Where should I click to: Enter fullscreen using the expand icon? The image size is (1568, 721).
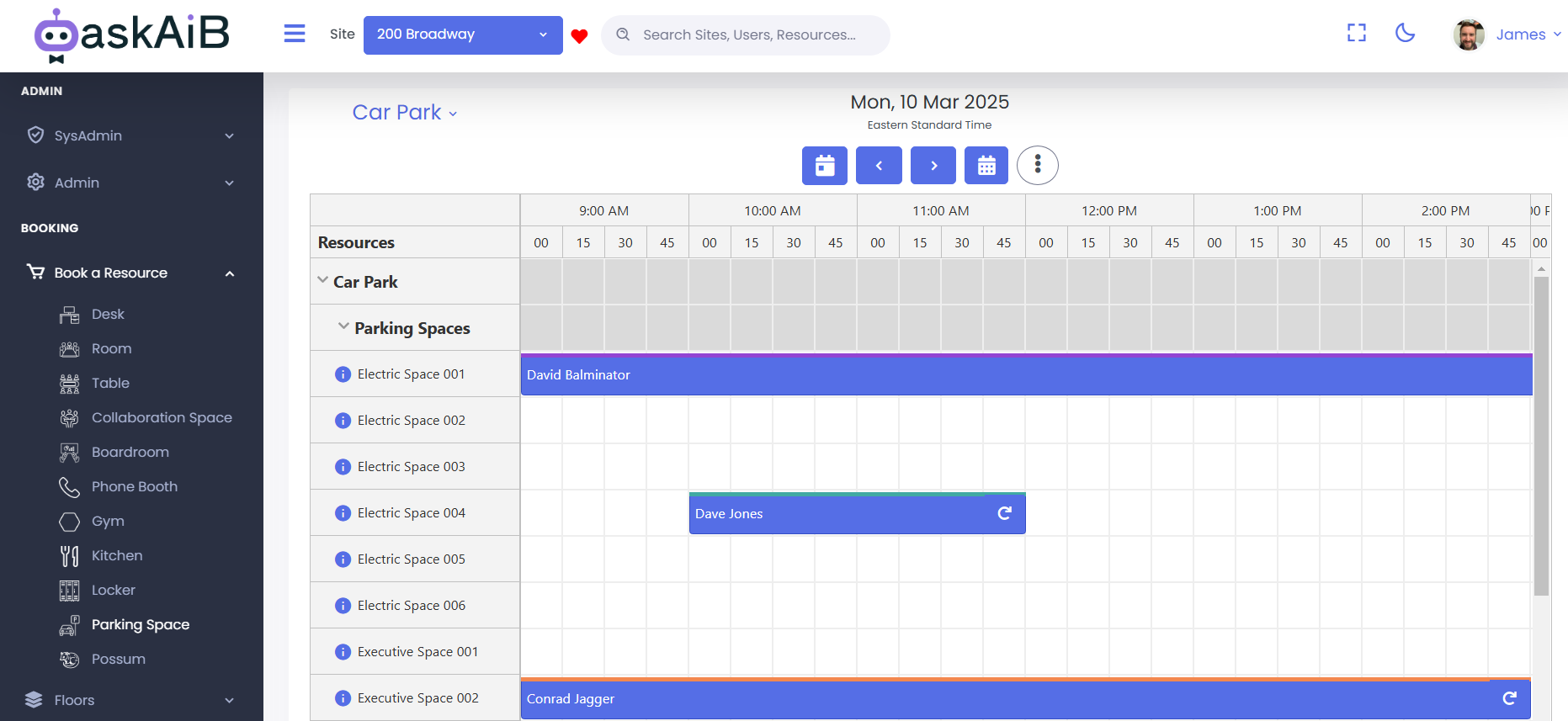[1356, 34]
